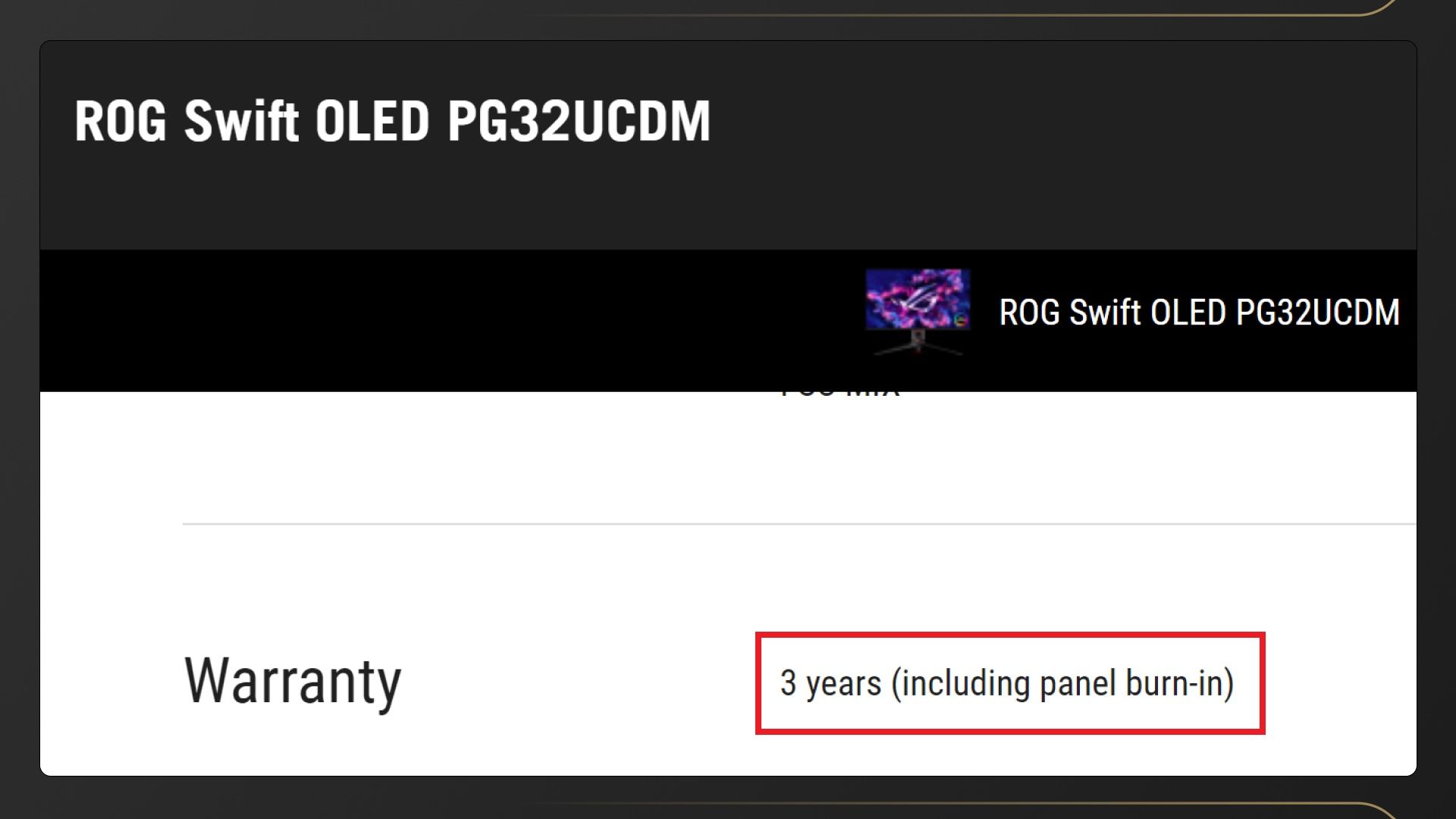Click the number '3' in the warranty value

coord(788,683)
